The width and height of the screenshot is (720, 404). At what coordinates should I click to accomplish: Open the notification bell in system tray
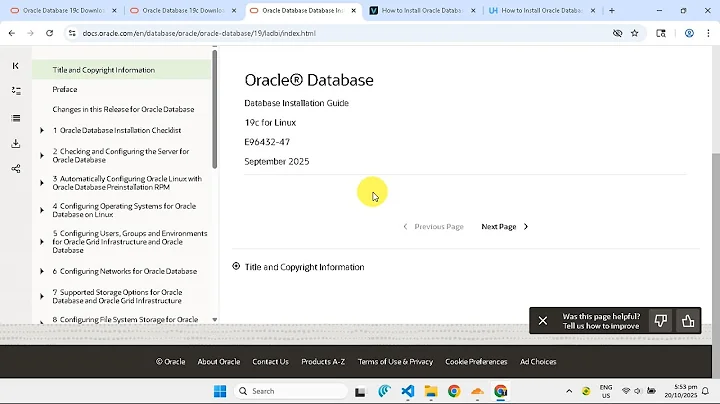pyautogui.click(x=705, y=391)
